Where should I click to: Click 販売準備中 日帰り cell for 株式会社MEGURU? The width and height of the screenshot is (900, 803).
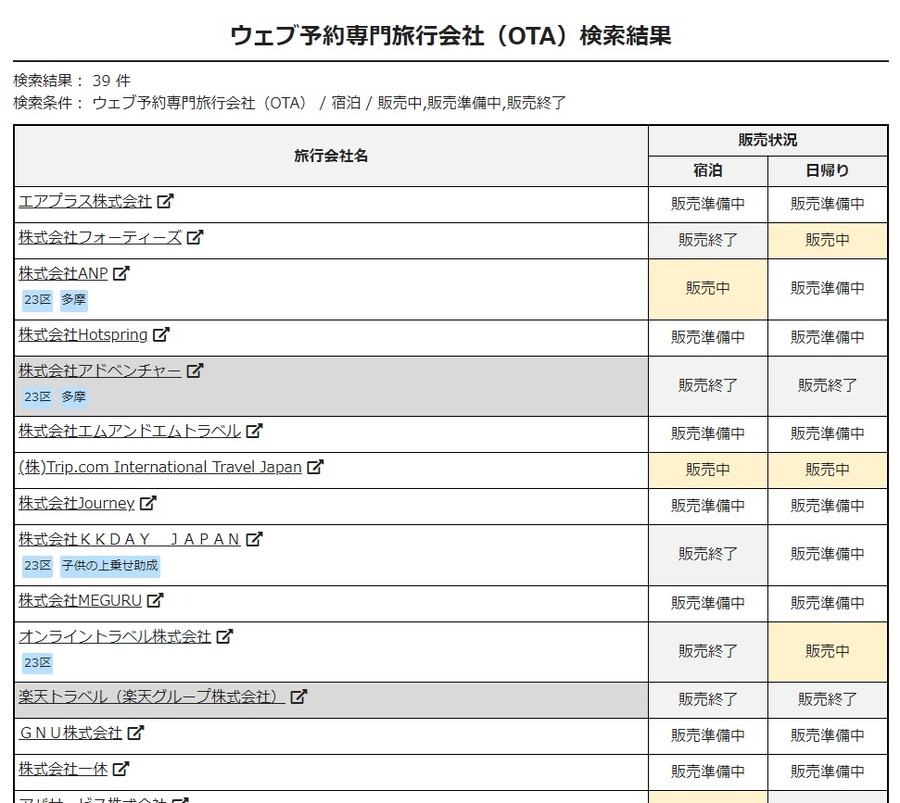[x=827, y=603]
